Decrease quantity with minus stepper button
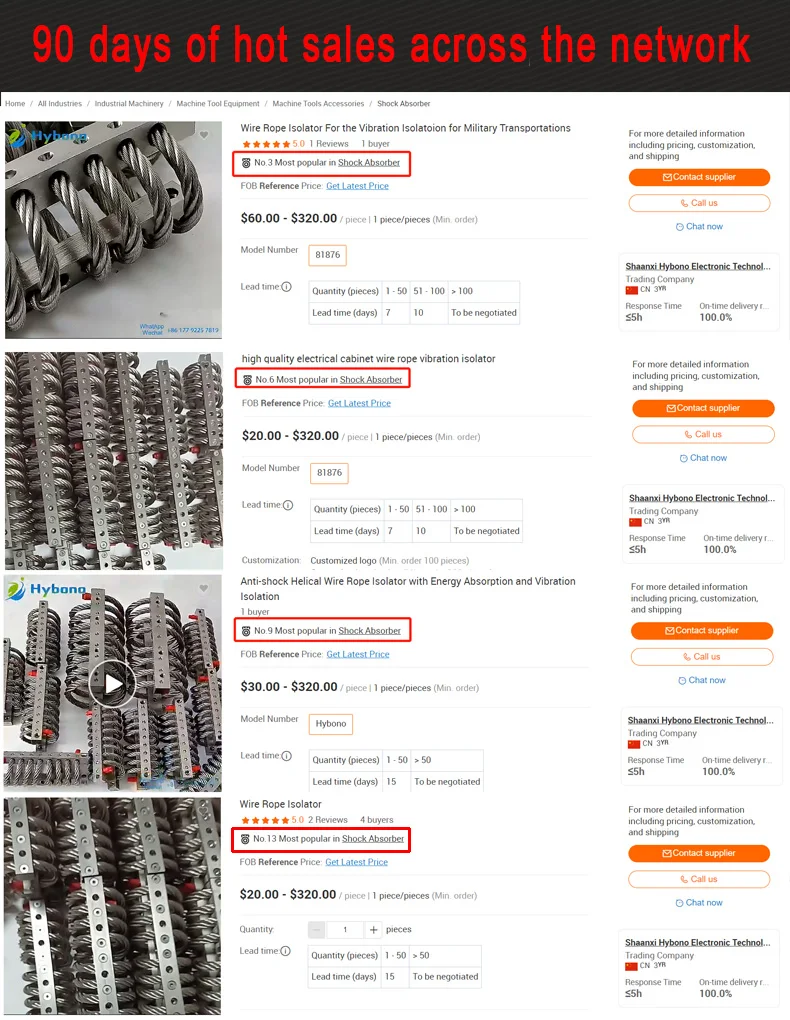The height and width of the screenshot is (1020, 790). point(317,930)
